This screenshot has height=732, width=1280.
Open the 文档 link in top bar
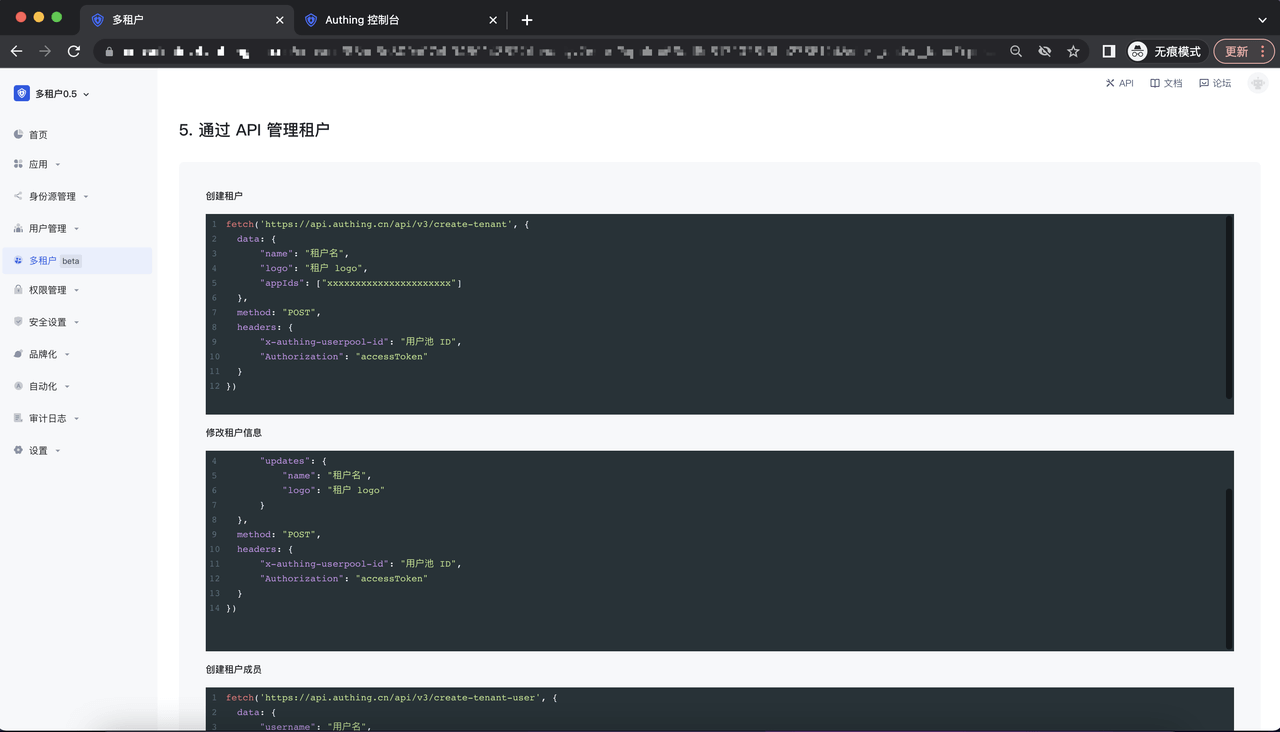coord(1166,84)
